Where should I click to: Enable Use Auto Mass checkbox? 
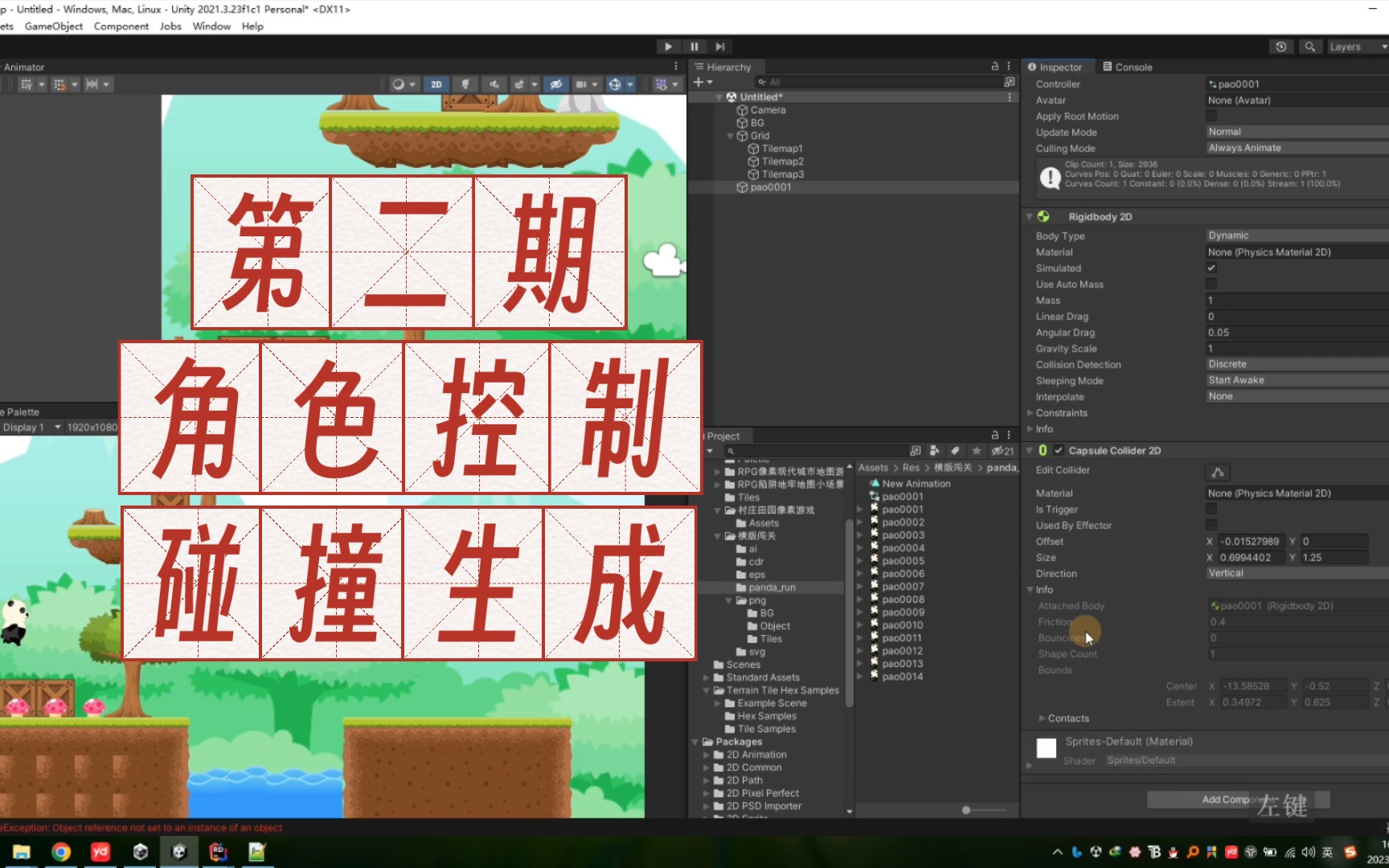[x=1211, y=284]
